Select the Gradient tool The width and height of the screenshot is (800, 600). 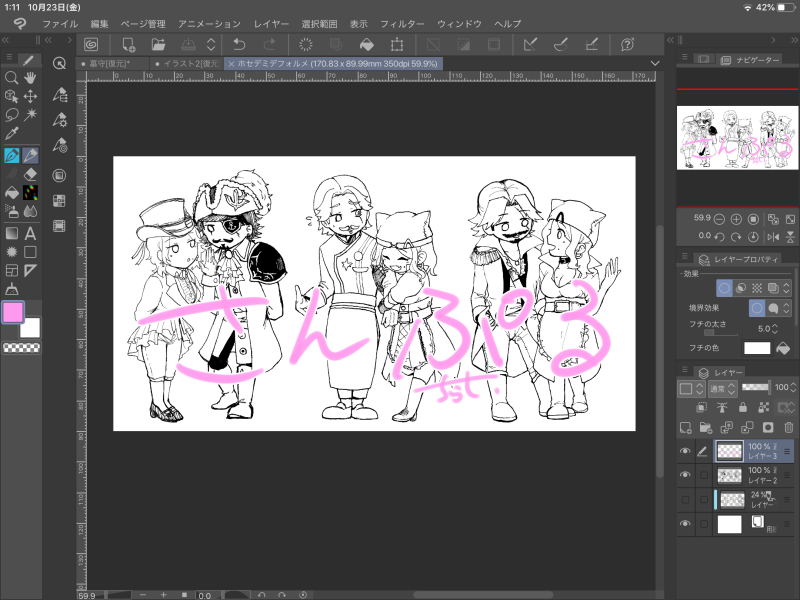click(11, 233)
